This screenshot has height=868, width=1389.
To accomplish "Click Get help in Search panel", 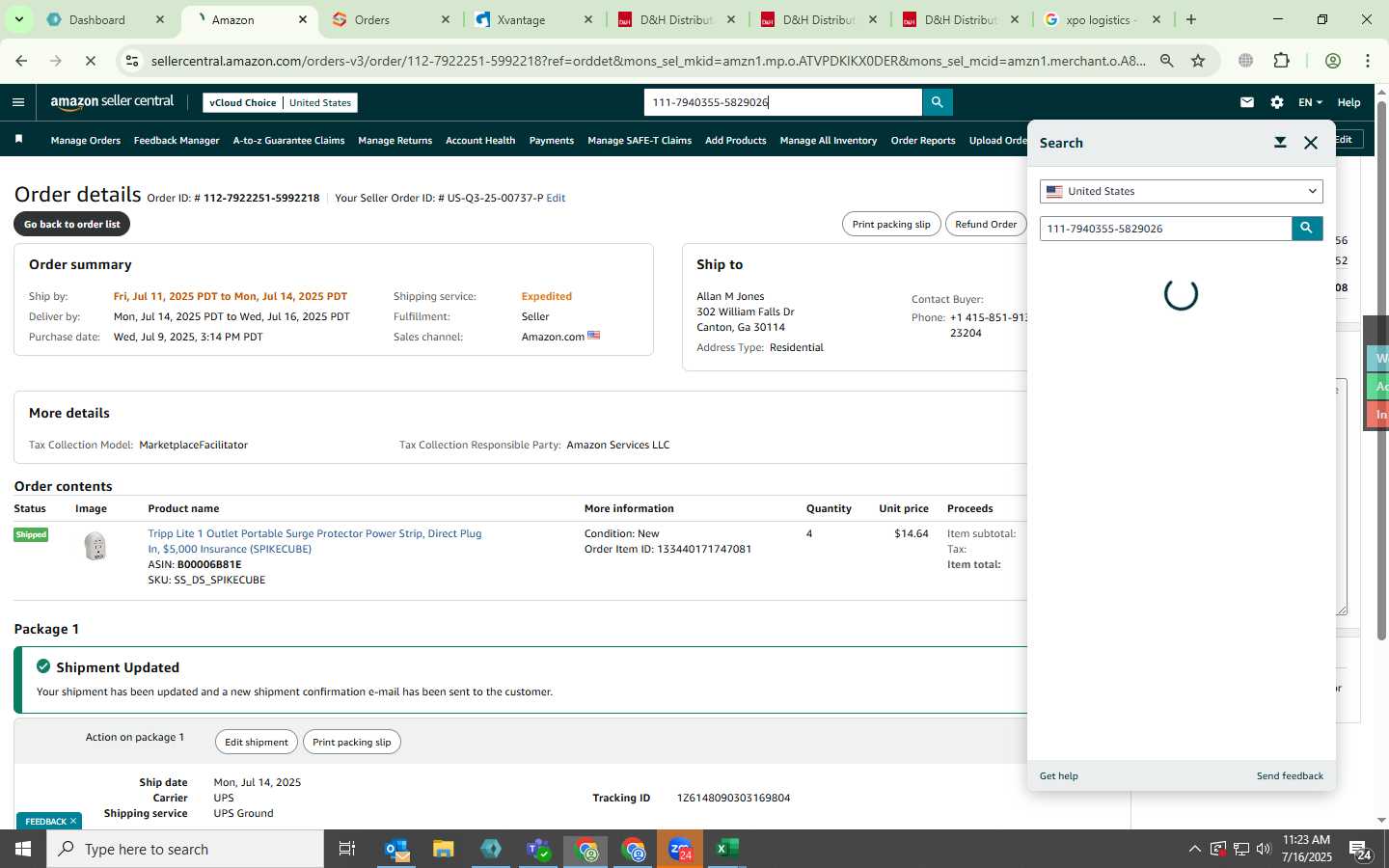I will (1059, 775).
